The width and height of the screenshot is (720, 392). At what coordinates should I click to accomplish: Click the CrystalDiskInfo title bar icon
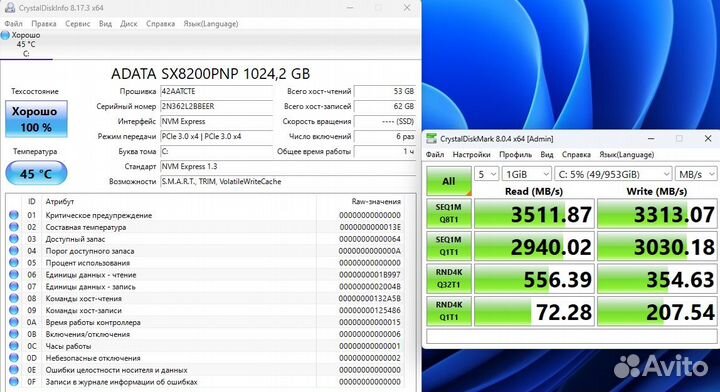(9, 7)
